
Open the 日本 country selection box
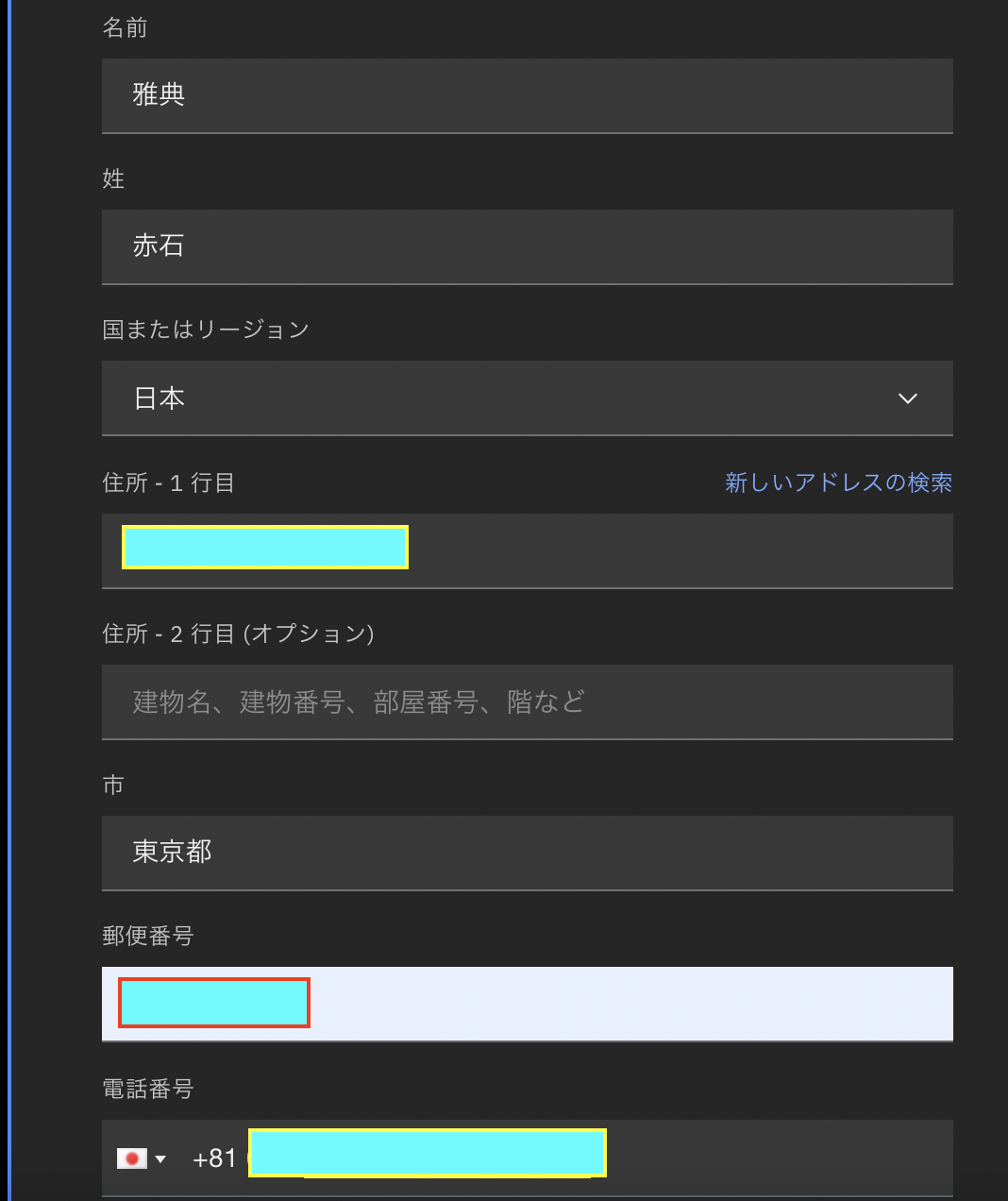tap(510, 398)
